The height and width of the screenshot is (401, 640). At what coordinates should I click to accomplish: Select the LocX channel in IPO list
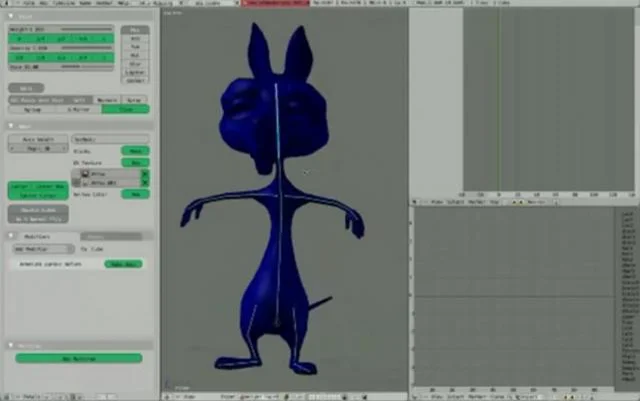click(627, 214)
